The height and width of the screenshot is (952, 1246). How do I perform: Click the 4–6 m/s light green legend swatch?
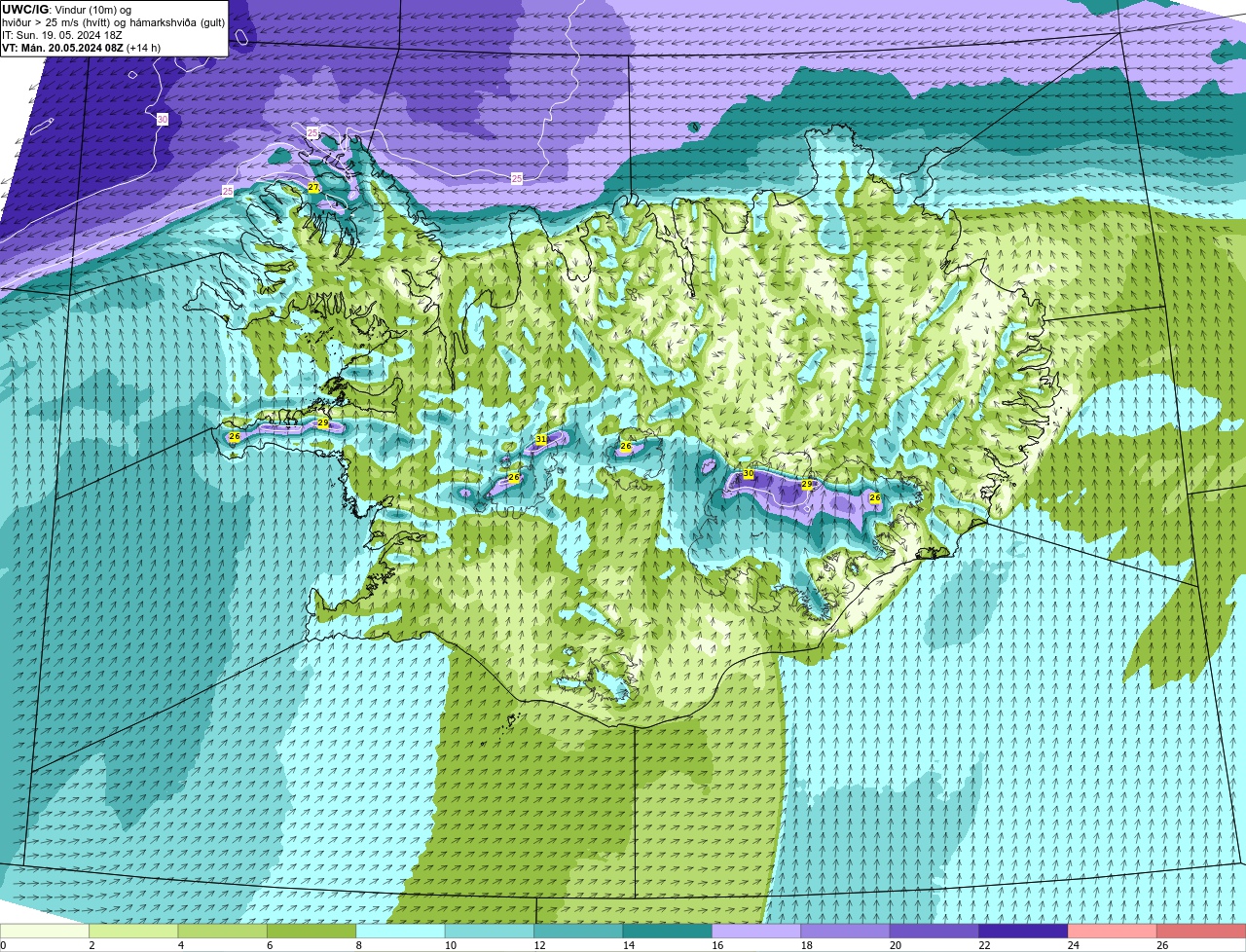tap(223, 931)
